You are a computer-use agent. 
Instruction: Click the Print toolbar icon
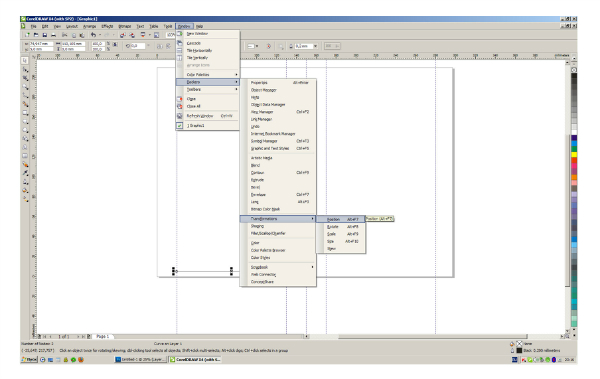tap(54, 35)
